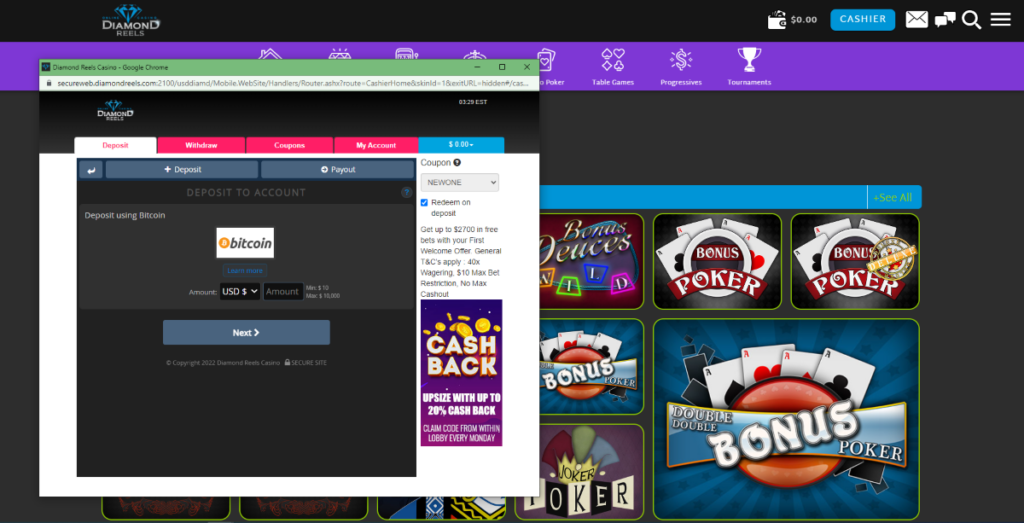Open the envelope messages icon
Viewport: 1024px width, 523px height.
coord(916,20)
